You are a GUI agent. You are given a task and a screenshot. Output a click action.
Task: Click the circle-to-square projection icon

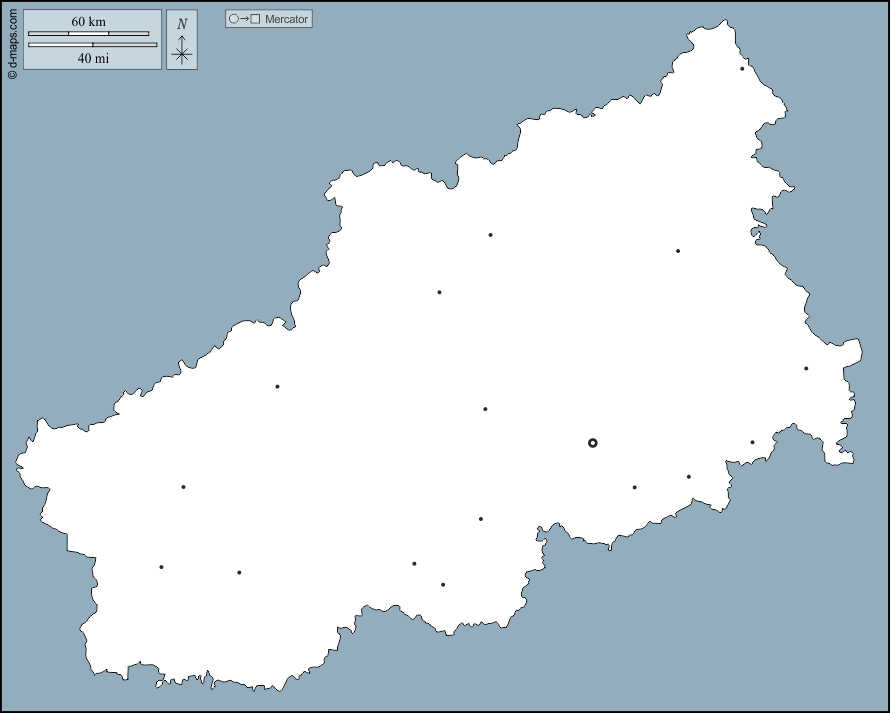pos(244,19)
